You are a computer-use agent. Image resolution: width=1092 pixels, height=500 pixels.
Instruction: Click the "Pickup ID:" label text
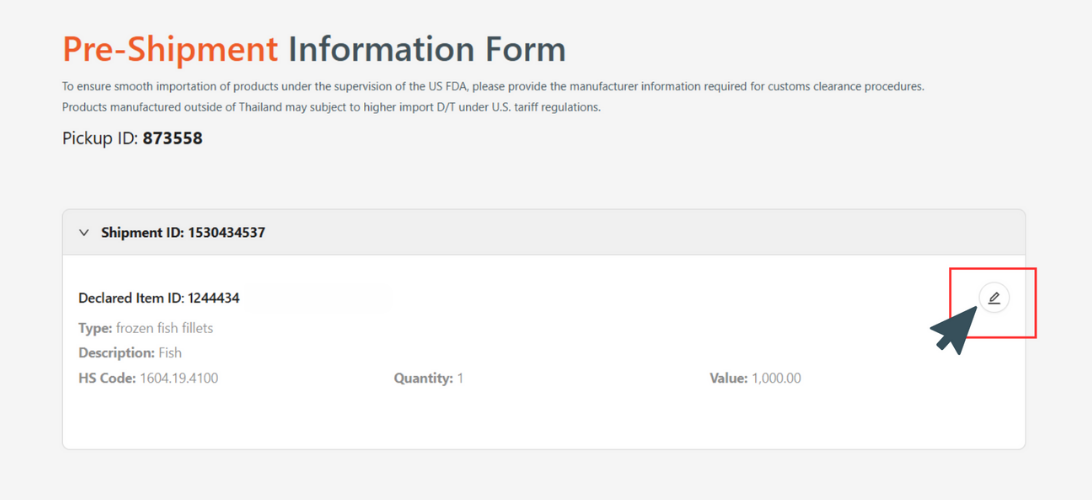100,138
